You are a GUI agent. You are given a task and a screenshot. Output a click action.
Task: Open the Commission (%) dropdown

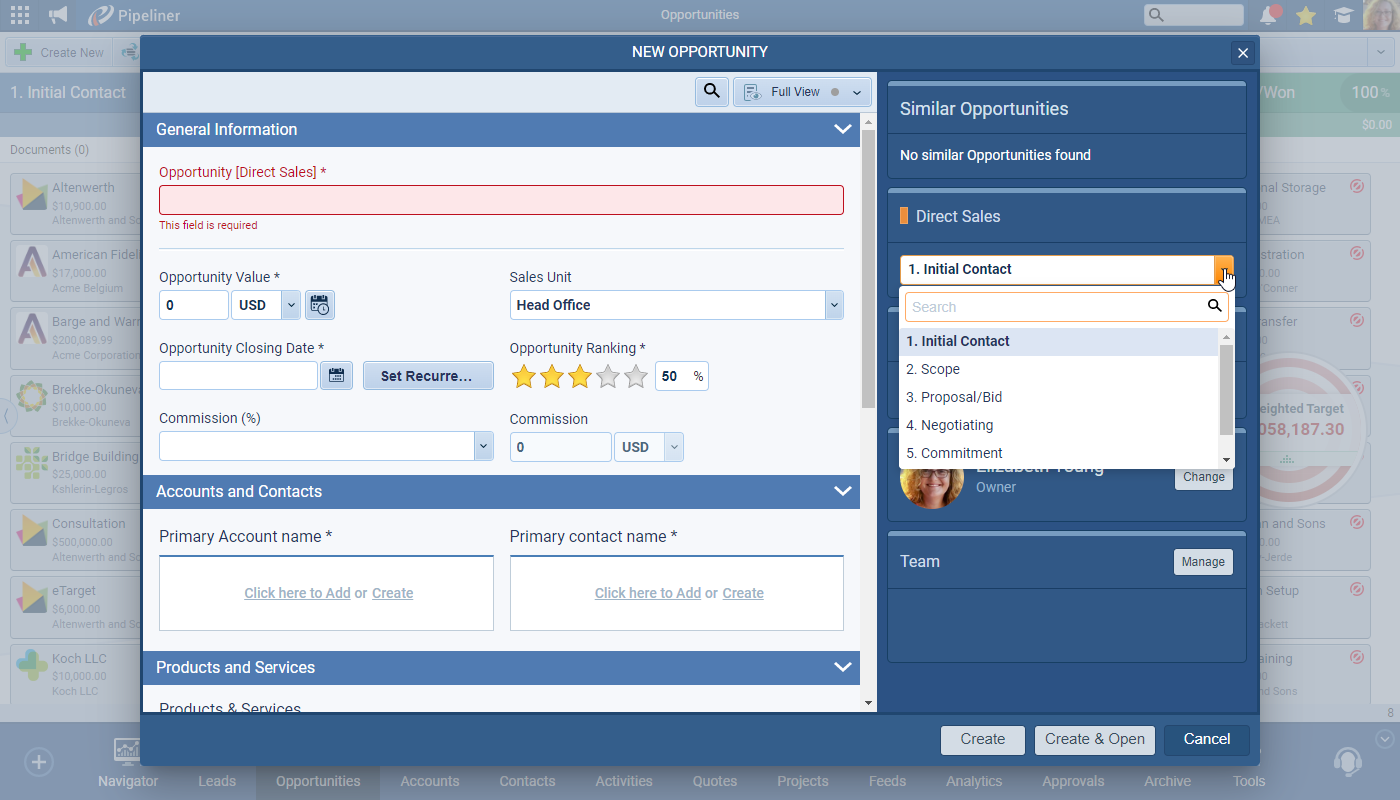[x=483, y=446]
